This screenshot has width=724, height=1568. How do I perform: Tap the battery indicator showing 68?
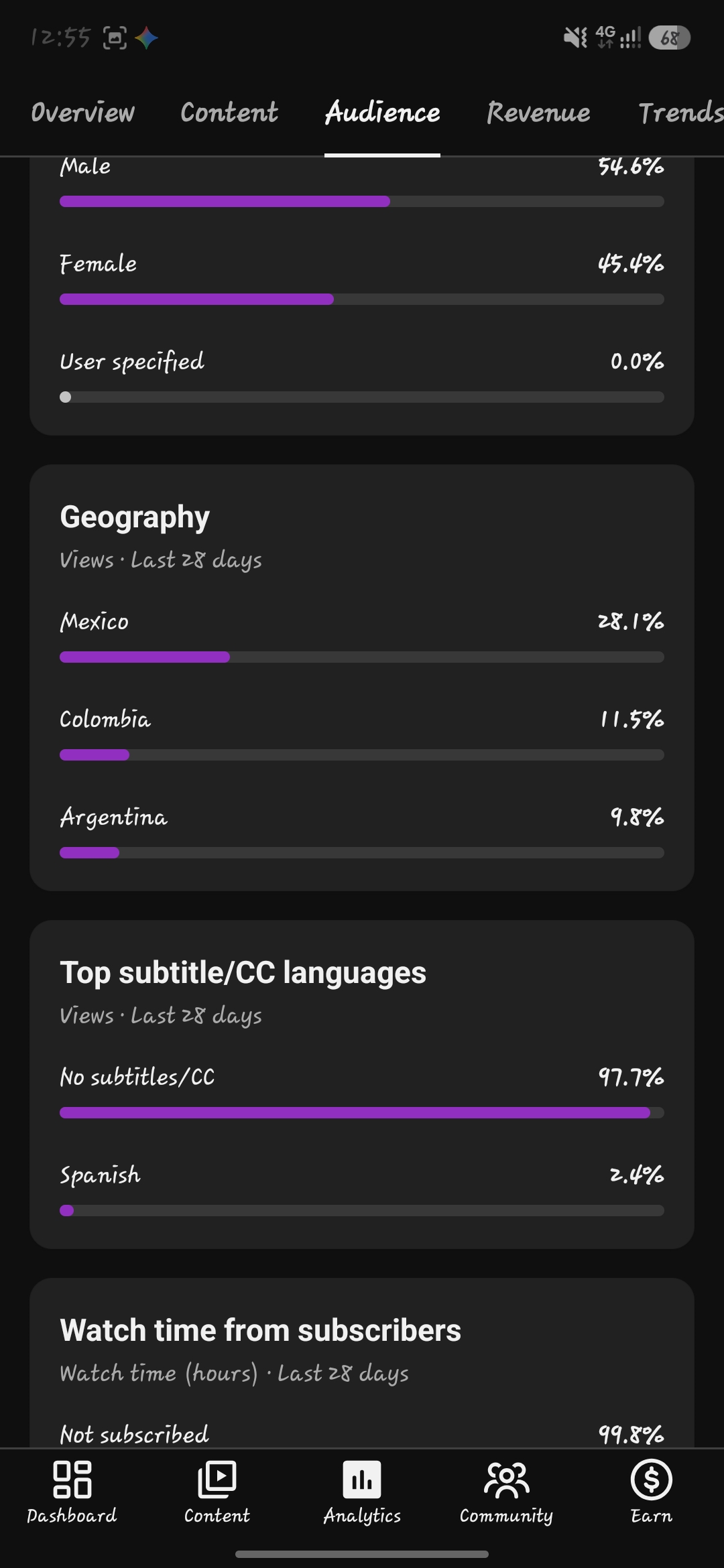tap(669, 38)
